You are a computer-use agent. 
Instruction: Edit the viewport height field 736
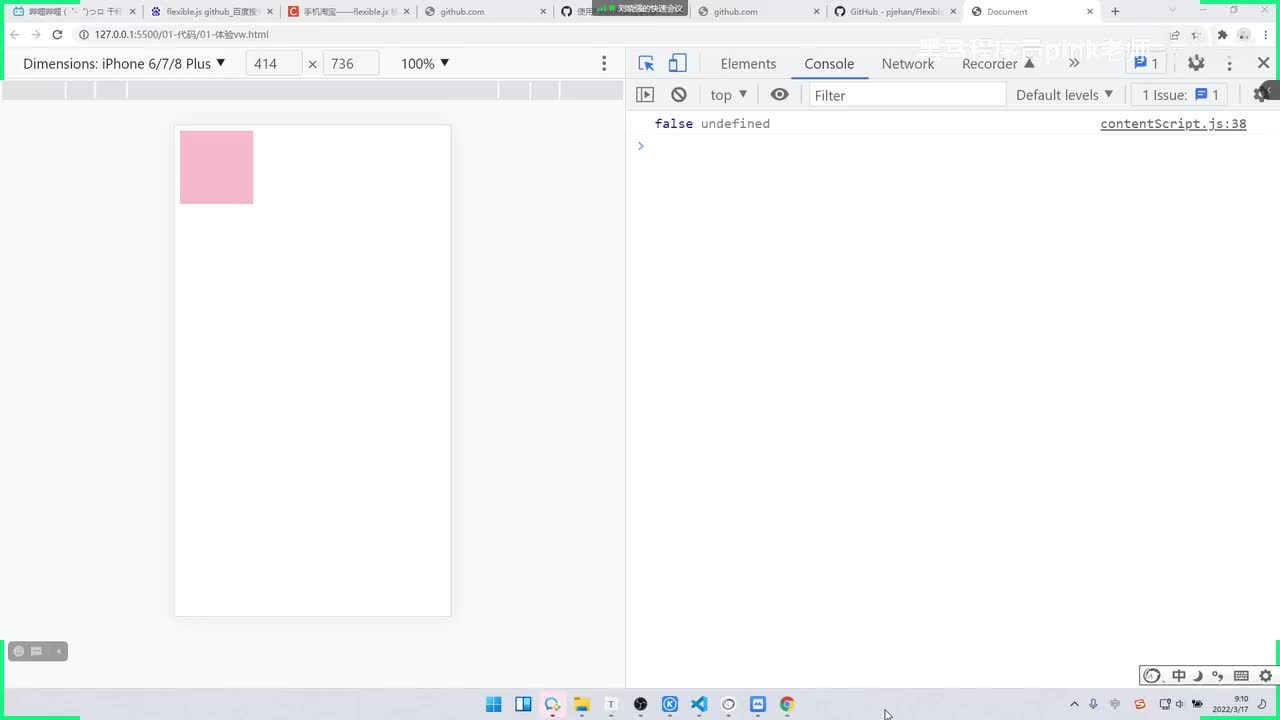350,63
